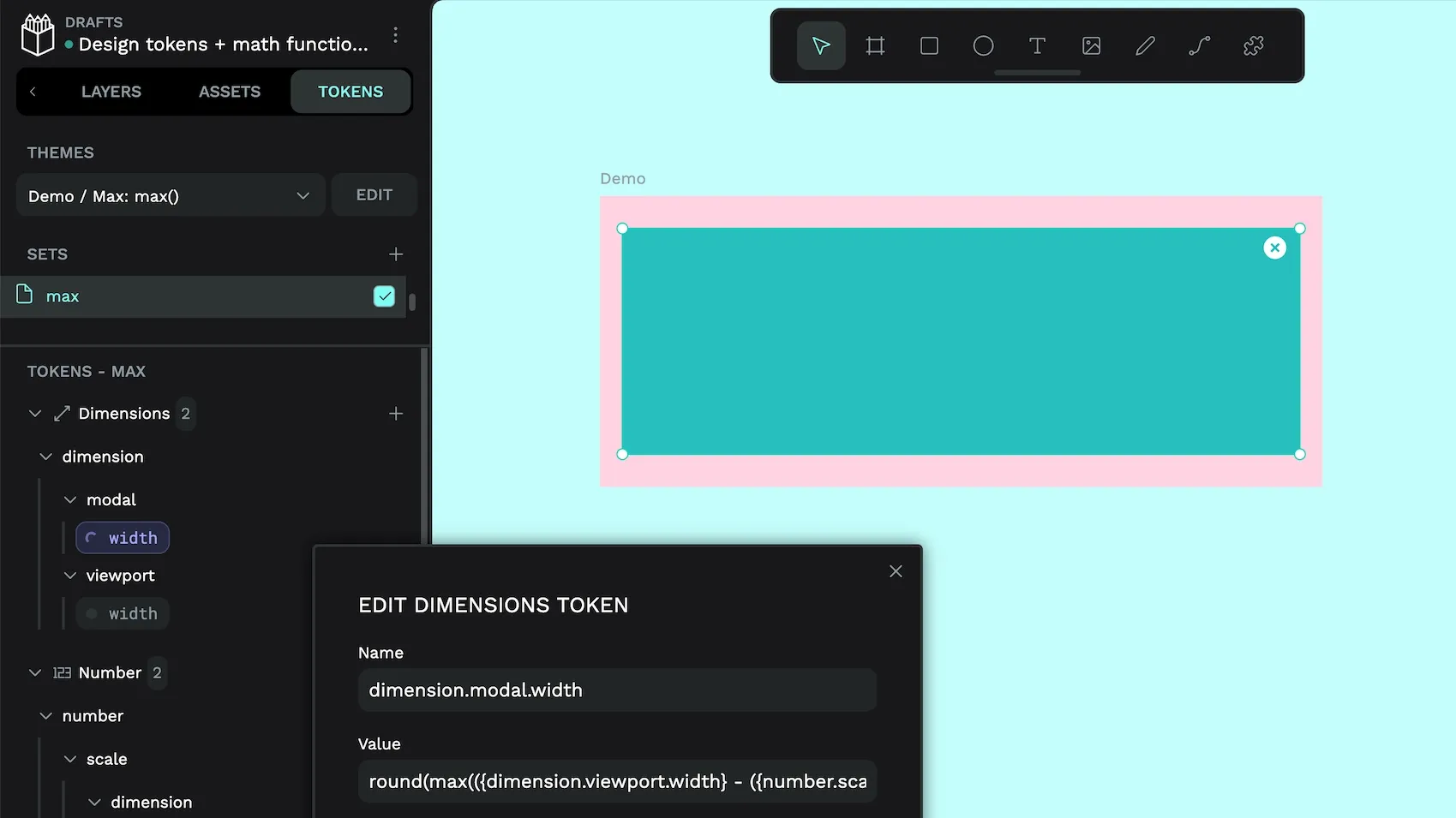Collapse the viewport subgroup
This screenshot has height=818, width=1456.
[x=70, y=576]
